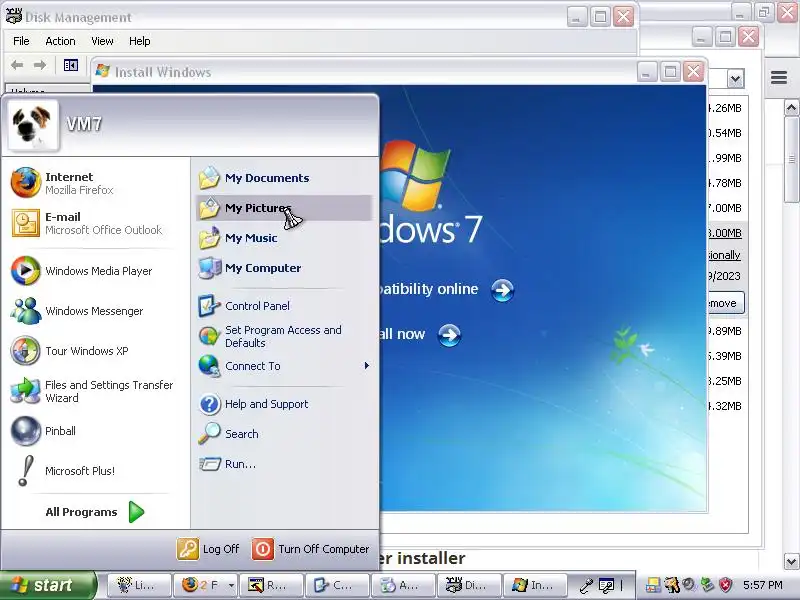Click the compatibility online arrow button
This screenshot has height=600, width=800.
point(502,290)
